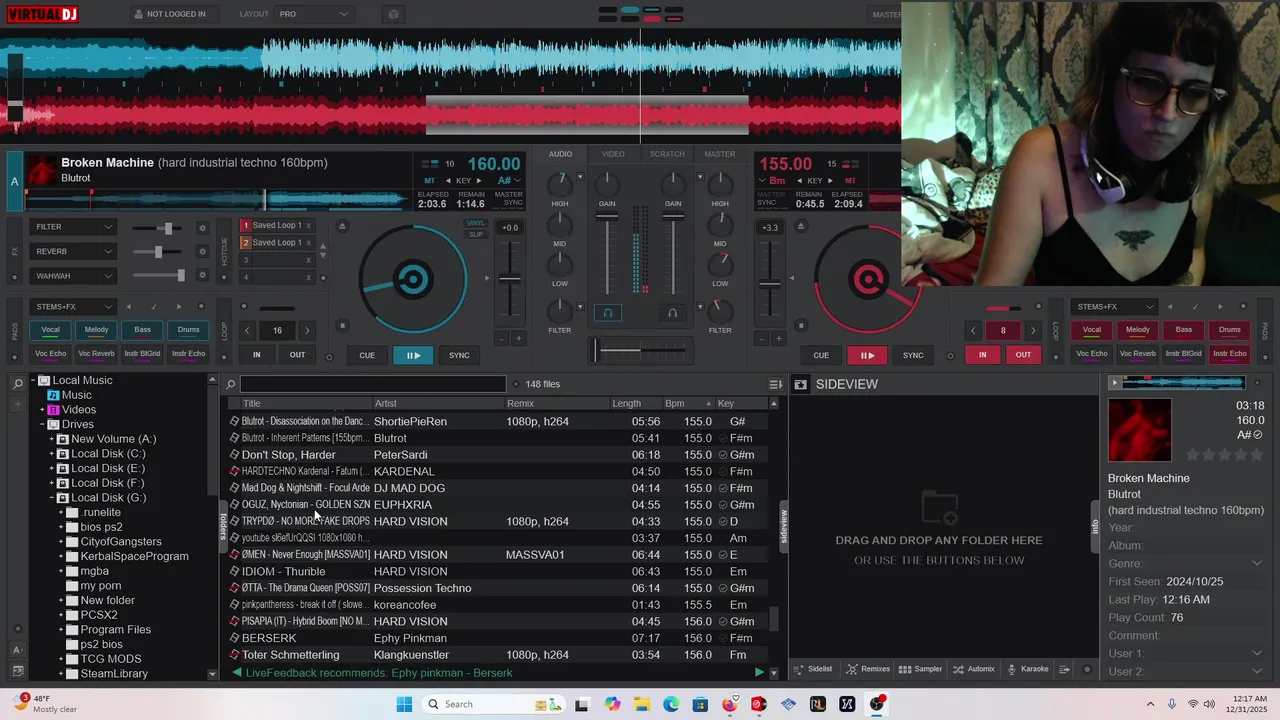Switch to the MASTER mixer tab
Viewport: 1280px width, 720px height.
(x=719, y=154)
